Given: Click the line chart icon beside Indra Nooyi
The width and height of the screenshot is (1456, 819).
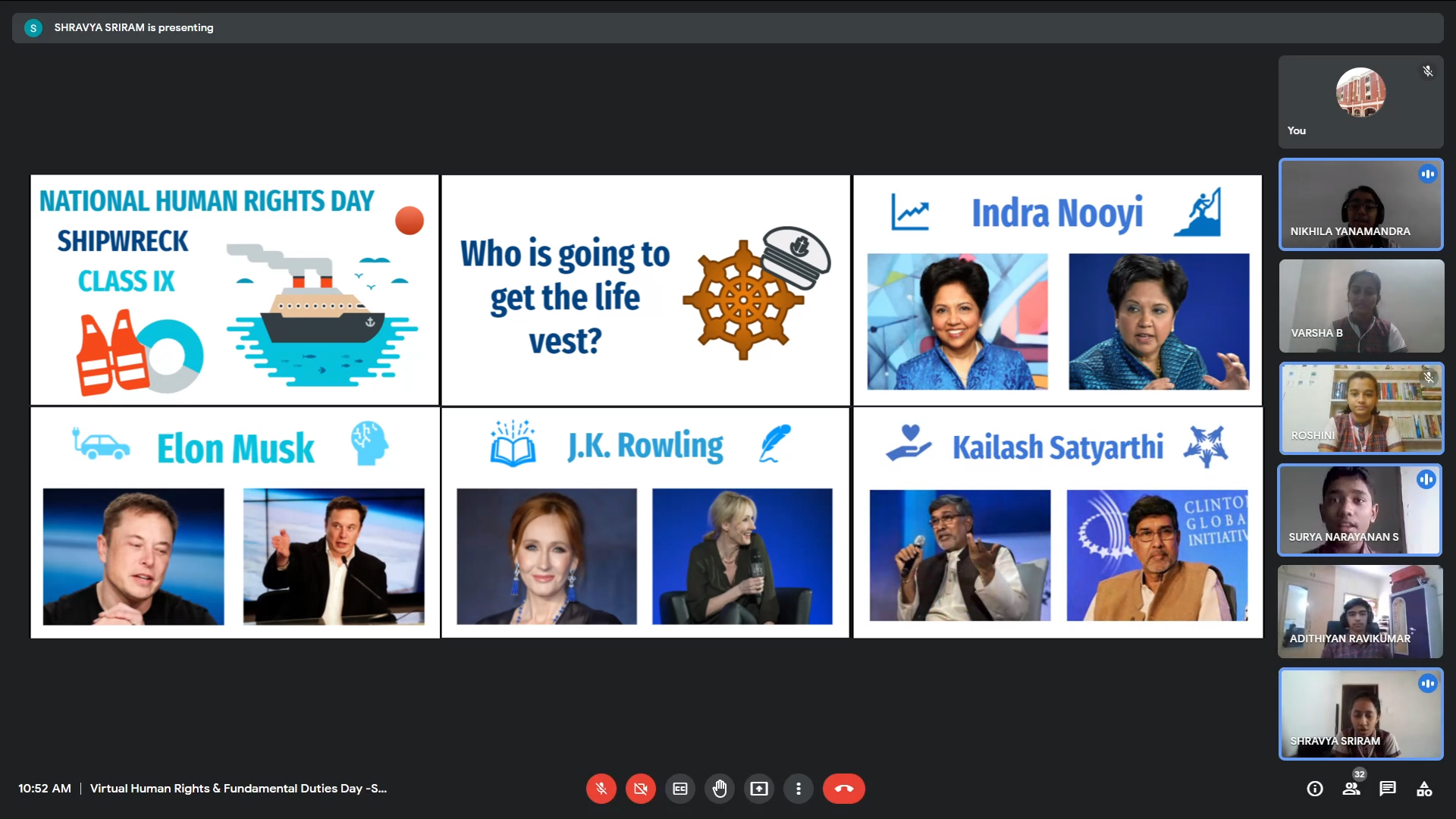Looking at the screenshot, I should (x=910, y=212).
